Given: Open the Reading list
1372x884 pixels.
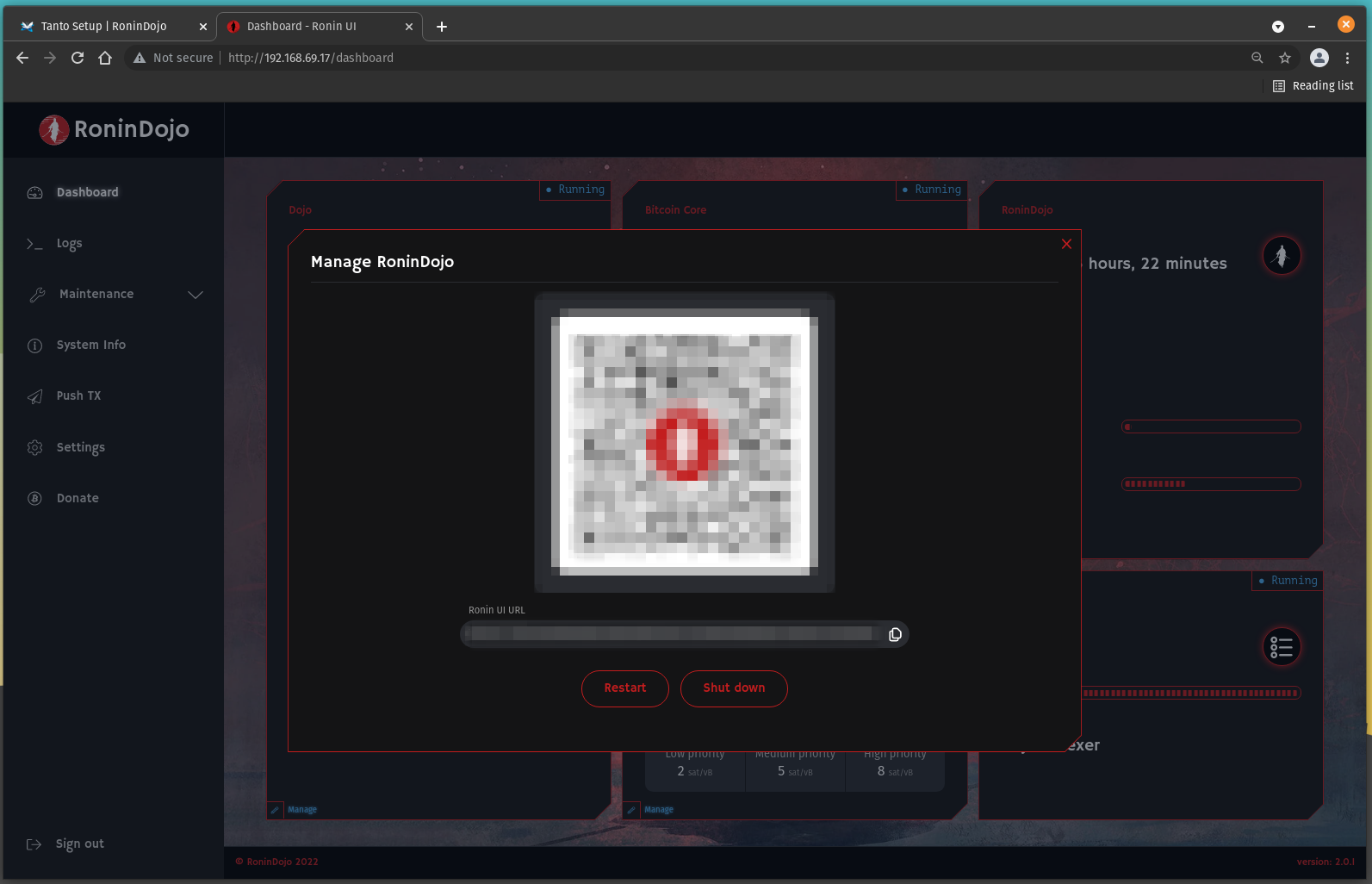Looking at the screenshot, I should tap(1313, 85).
